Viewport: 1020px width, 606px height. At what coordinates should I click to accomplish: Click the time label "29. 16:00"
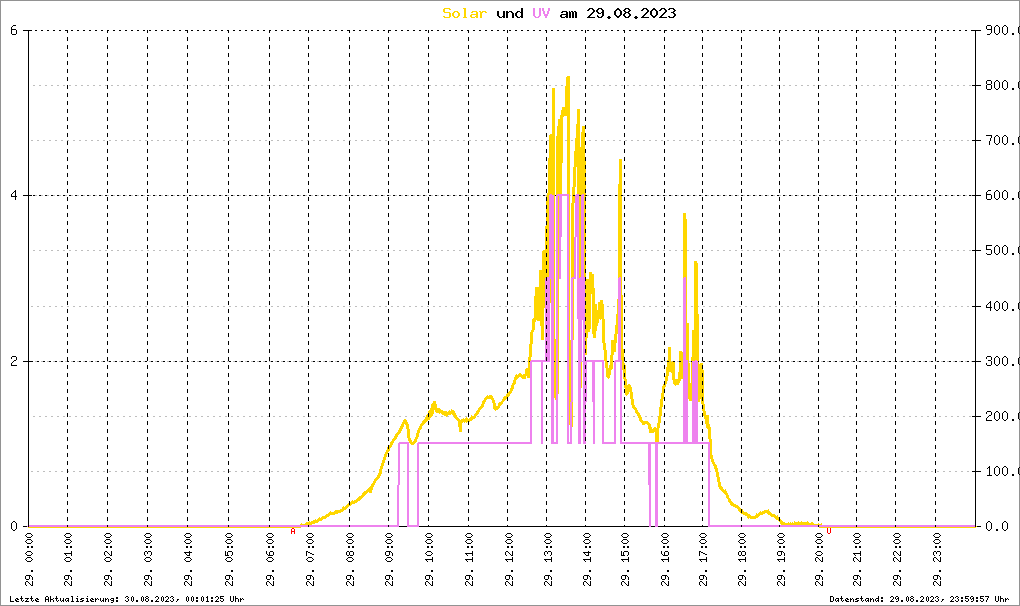pyautogui.click(x=665, y=560)
